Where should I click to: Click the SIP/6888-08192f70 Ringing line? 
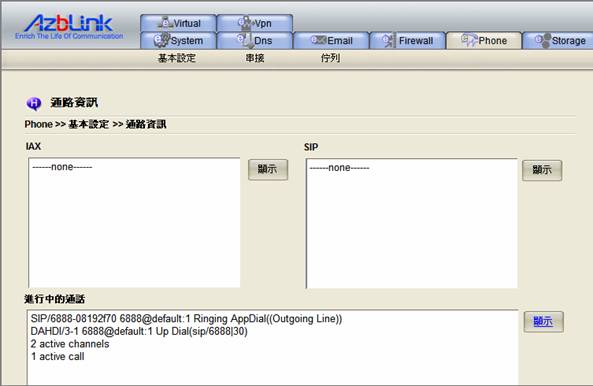coord(186,319)
